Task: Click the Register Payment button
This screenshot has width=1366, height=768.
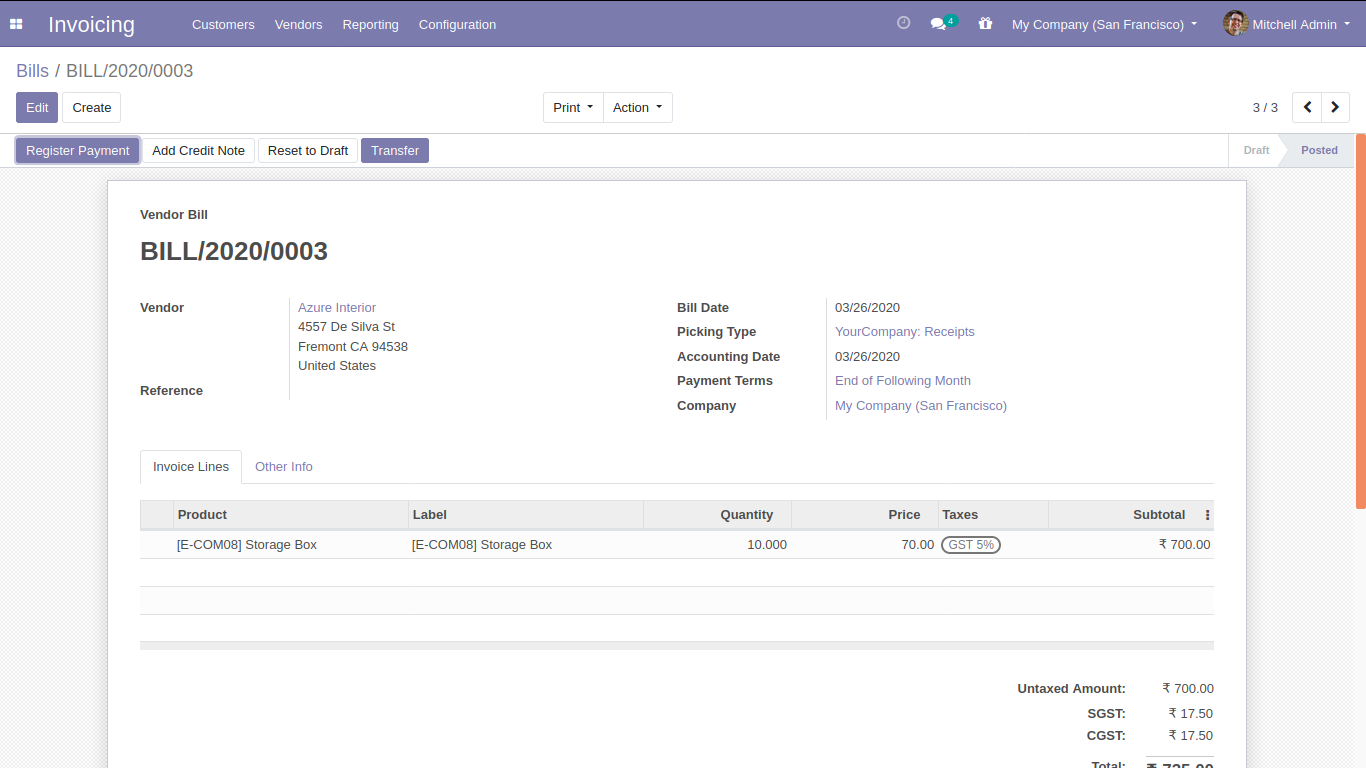Action: 78,150
